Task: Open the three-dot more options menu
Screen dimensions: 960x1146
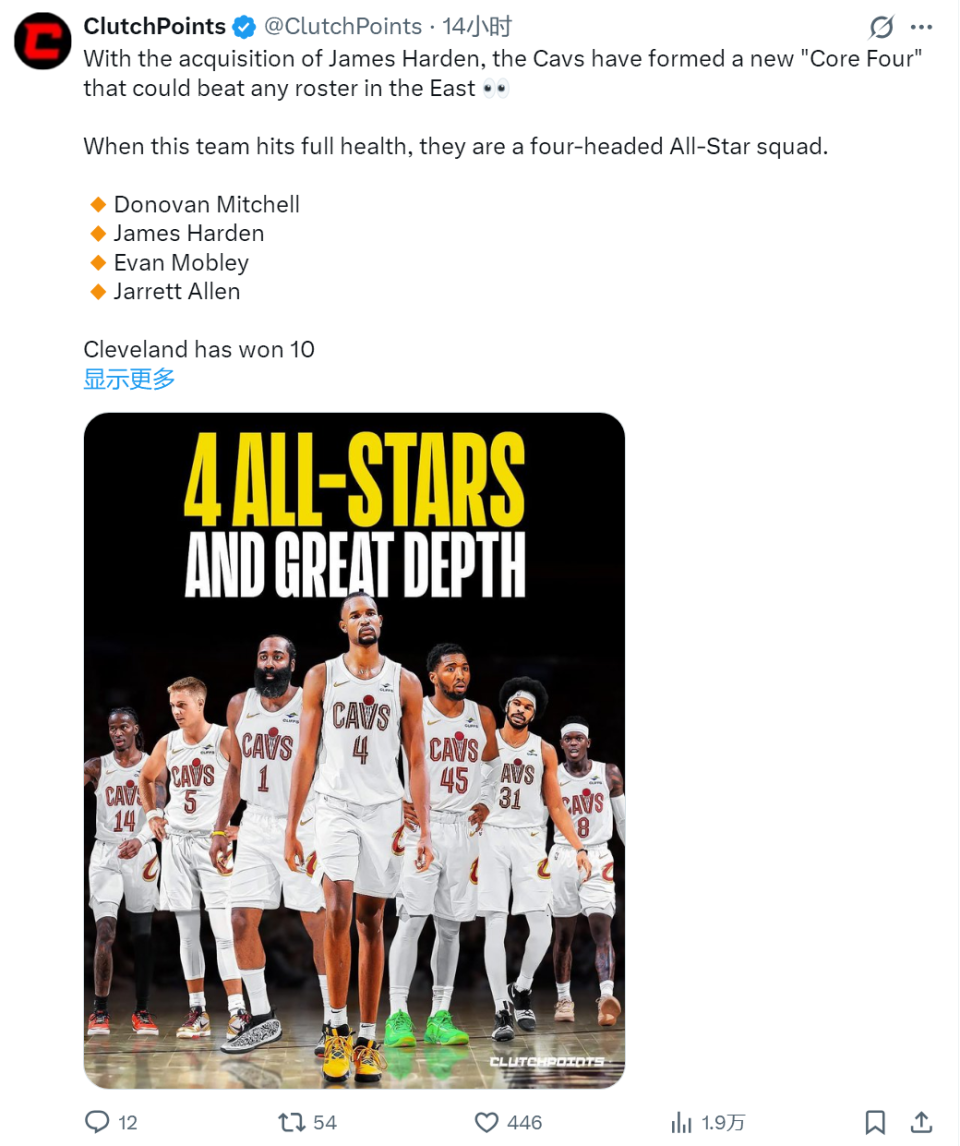Action: click(922, 27)
